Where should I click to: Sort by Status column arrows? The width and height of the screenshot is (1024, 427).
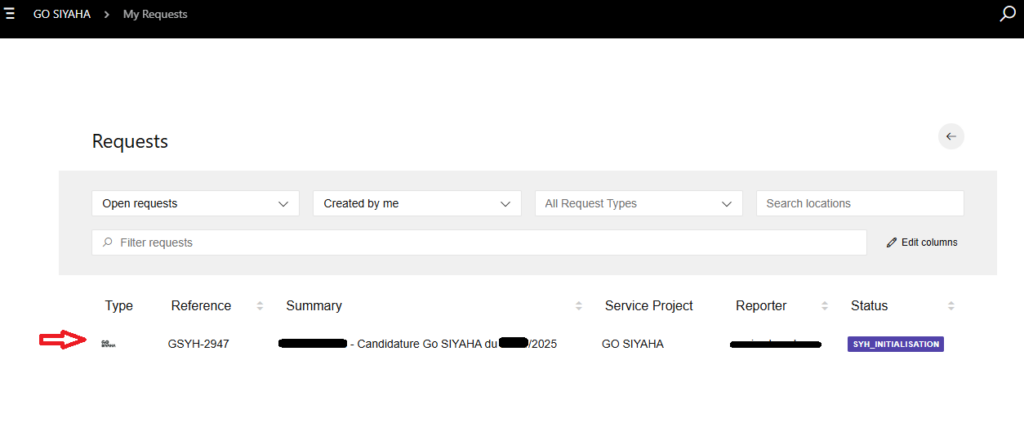click(951, 306)
